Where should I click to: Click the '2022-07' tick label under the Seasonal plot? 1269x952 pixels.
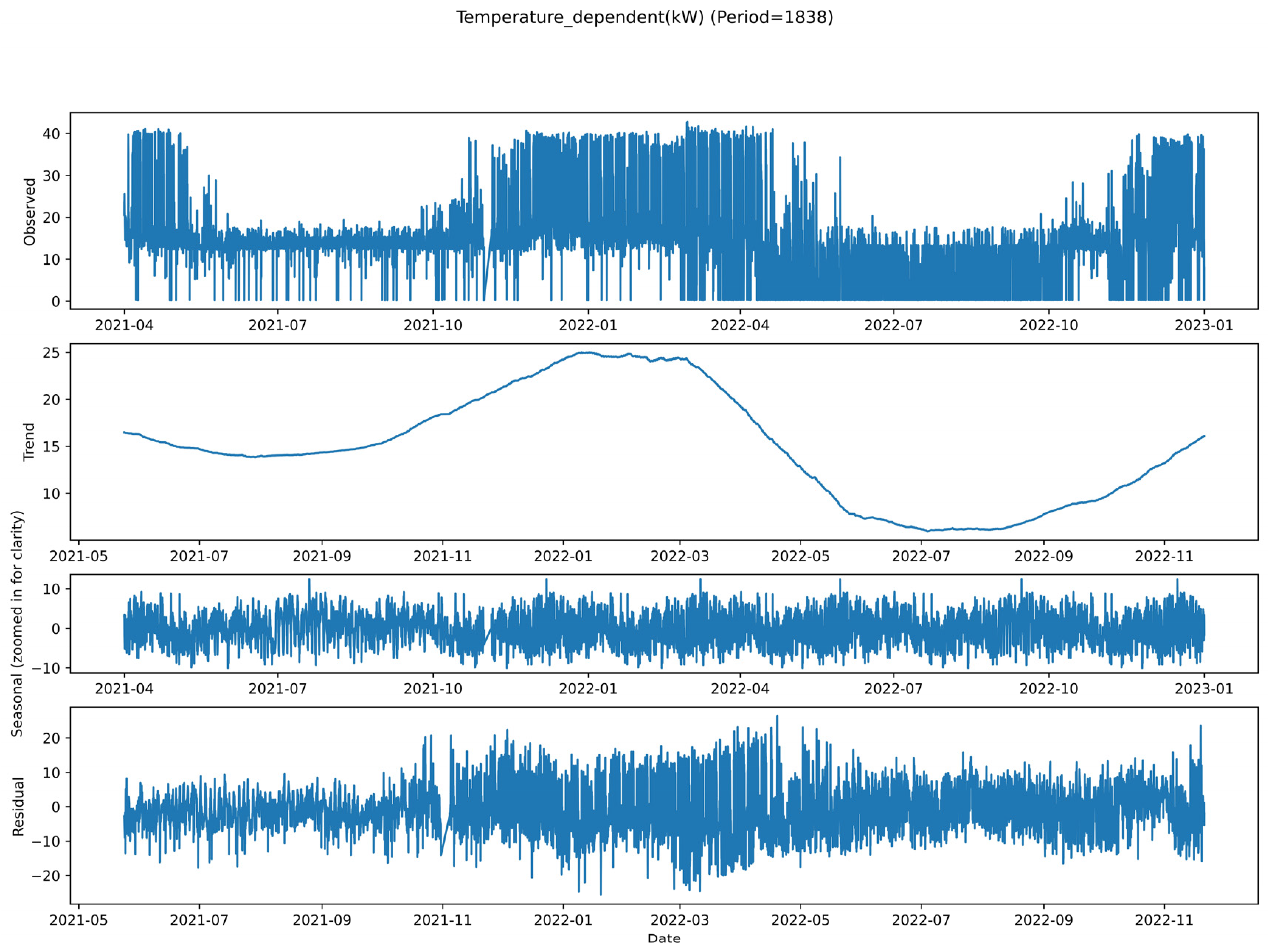(x=893, y=689)
